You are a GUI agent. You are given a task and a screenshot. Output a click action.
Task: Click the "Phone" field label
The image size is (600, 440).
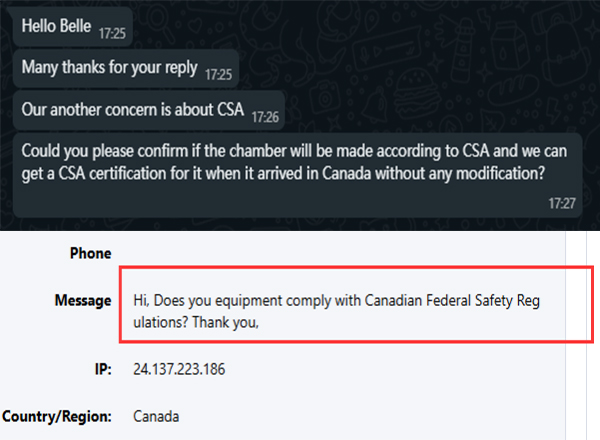(90, 253)
